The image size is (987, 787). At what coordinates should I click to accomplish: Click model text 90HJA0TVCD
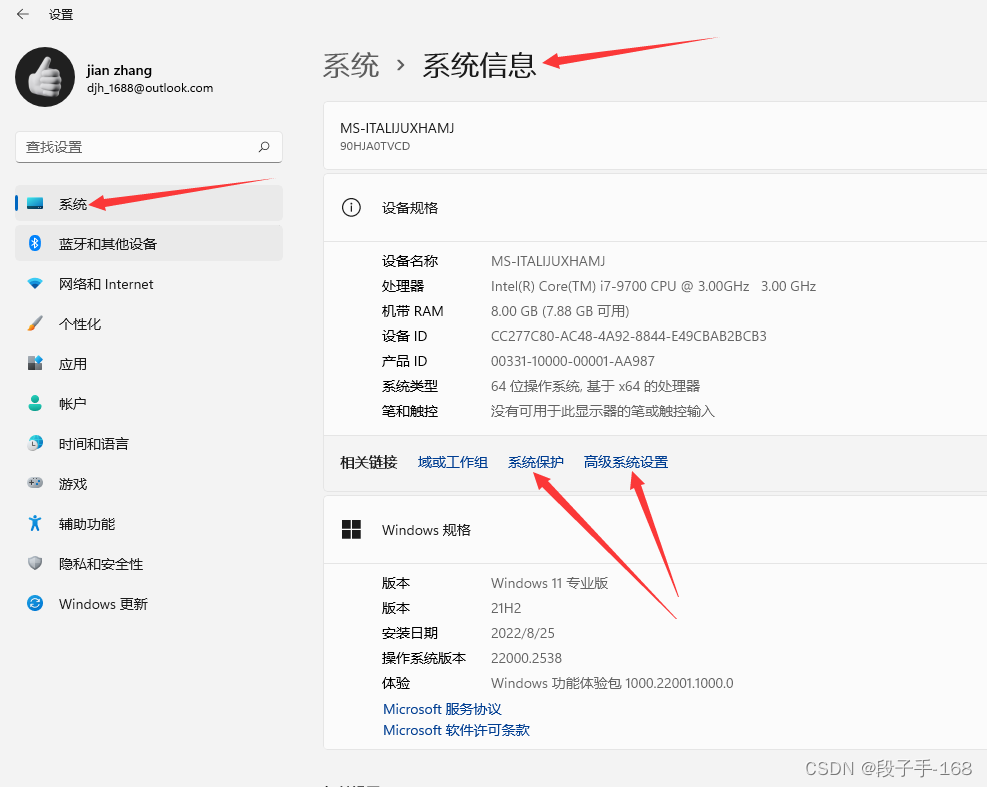[x=375, y=146]
